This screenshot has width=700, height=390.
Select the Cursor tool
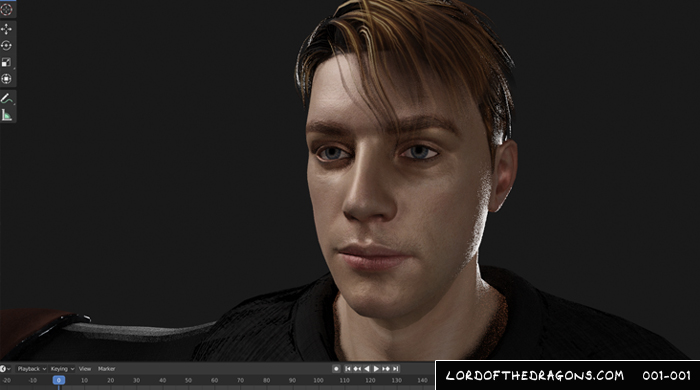click(6, 9)
